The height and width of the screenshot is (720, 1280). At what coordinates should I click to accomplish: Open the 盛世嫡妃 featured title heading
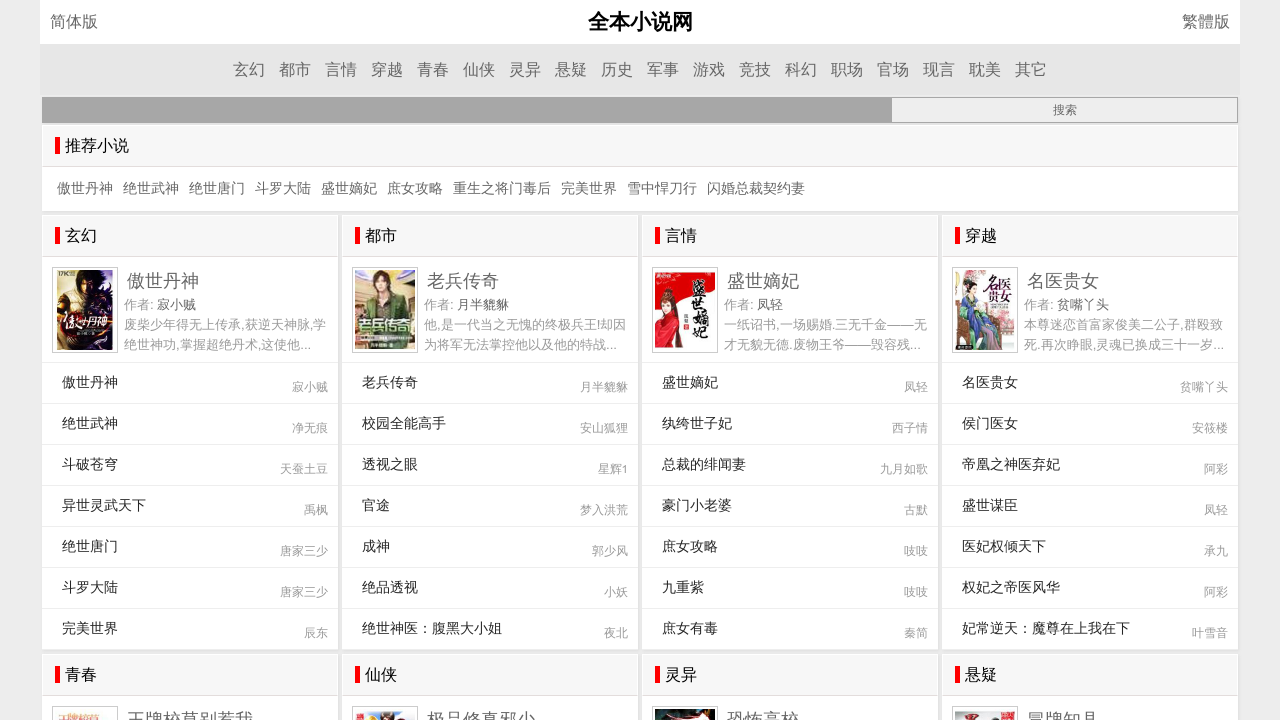point(763,281)
